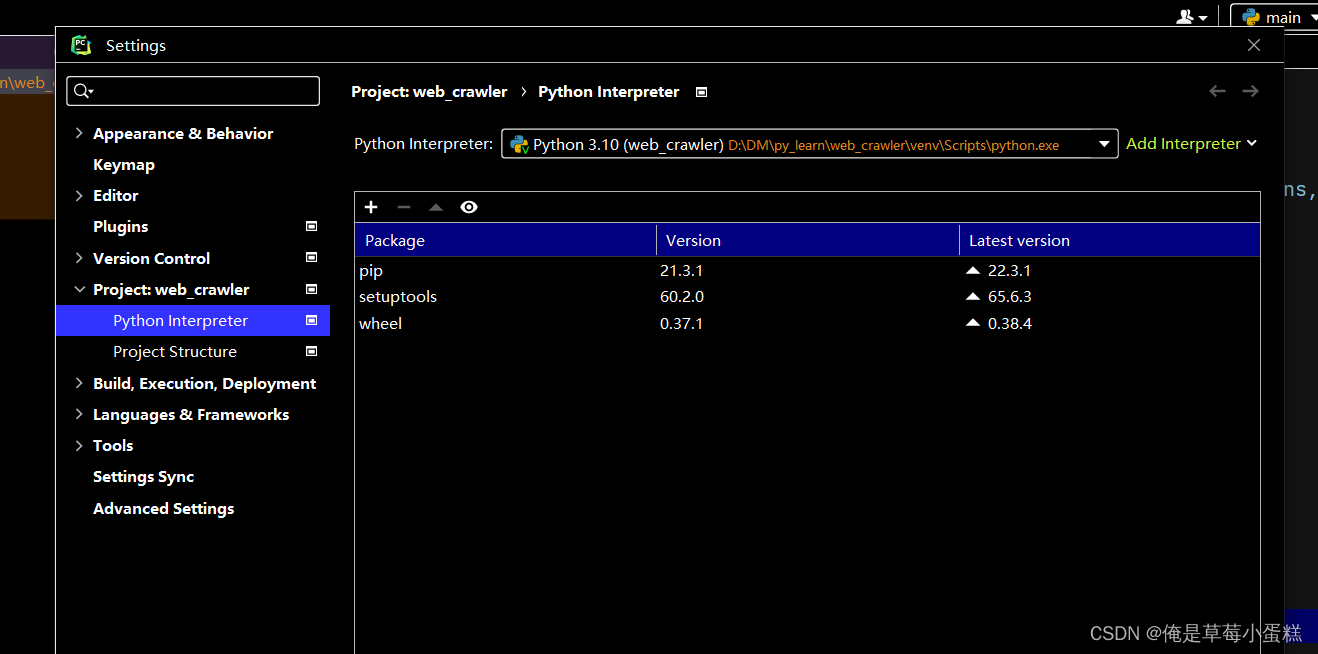1318x654 pixels.
Task: Click the project-level icon on the Plugins row
Action: click(x=311, y=227)
